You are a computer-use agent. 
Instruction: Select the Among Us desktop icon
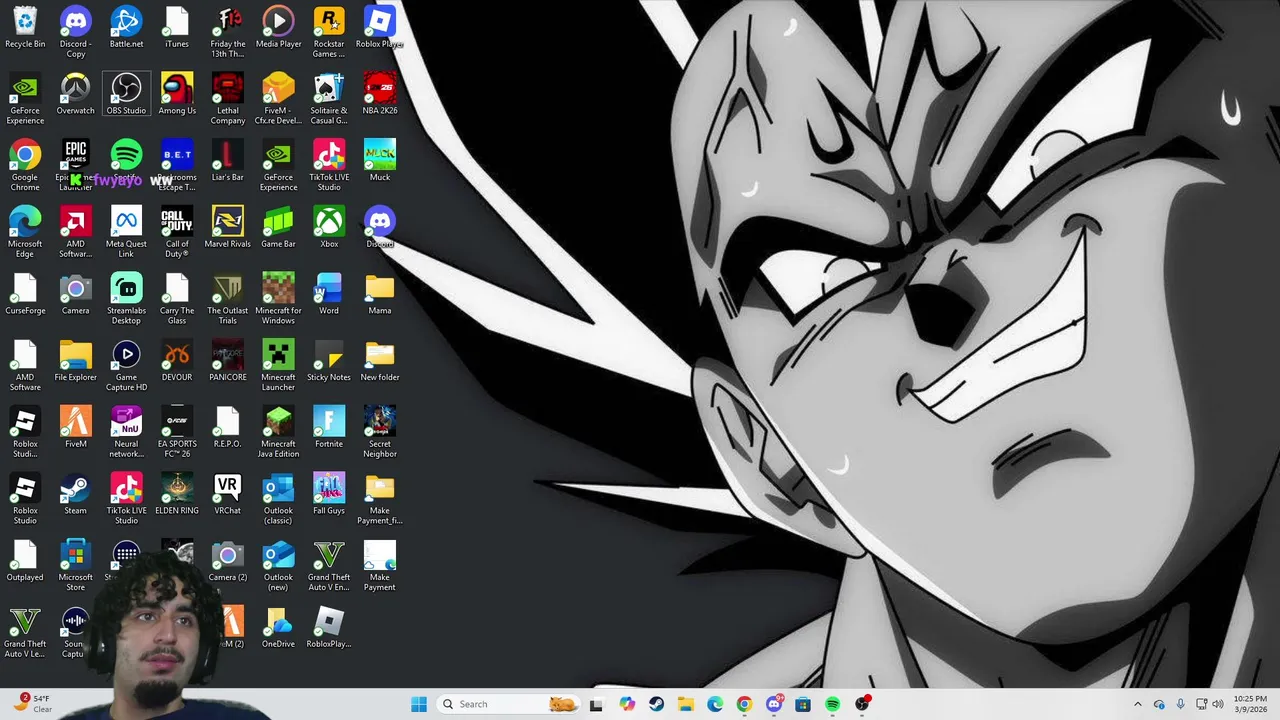pos(177,95)
